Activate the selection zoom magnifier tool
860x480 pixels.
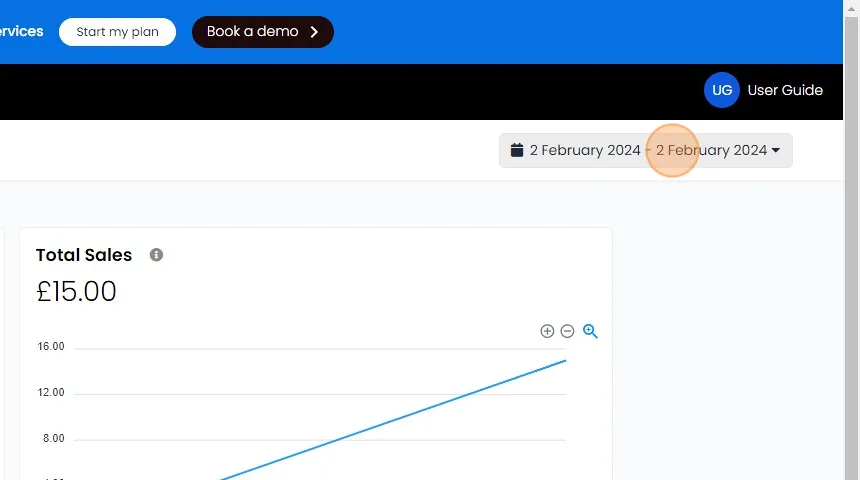(x=590, y=331)
